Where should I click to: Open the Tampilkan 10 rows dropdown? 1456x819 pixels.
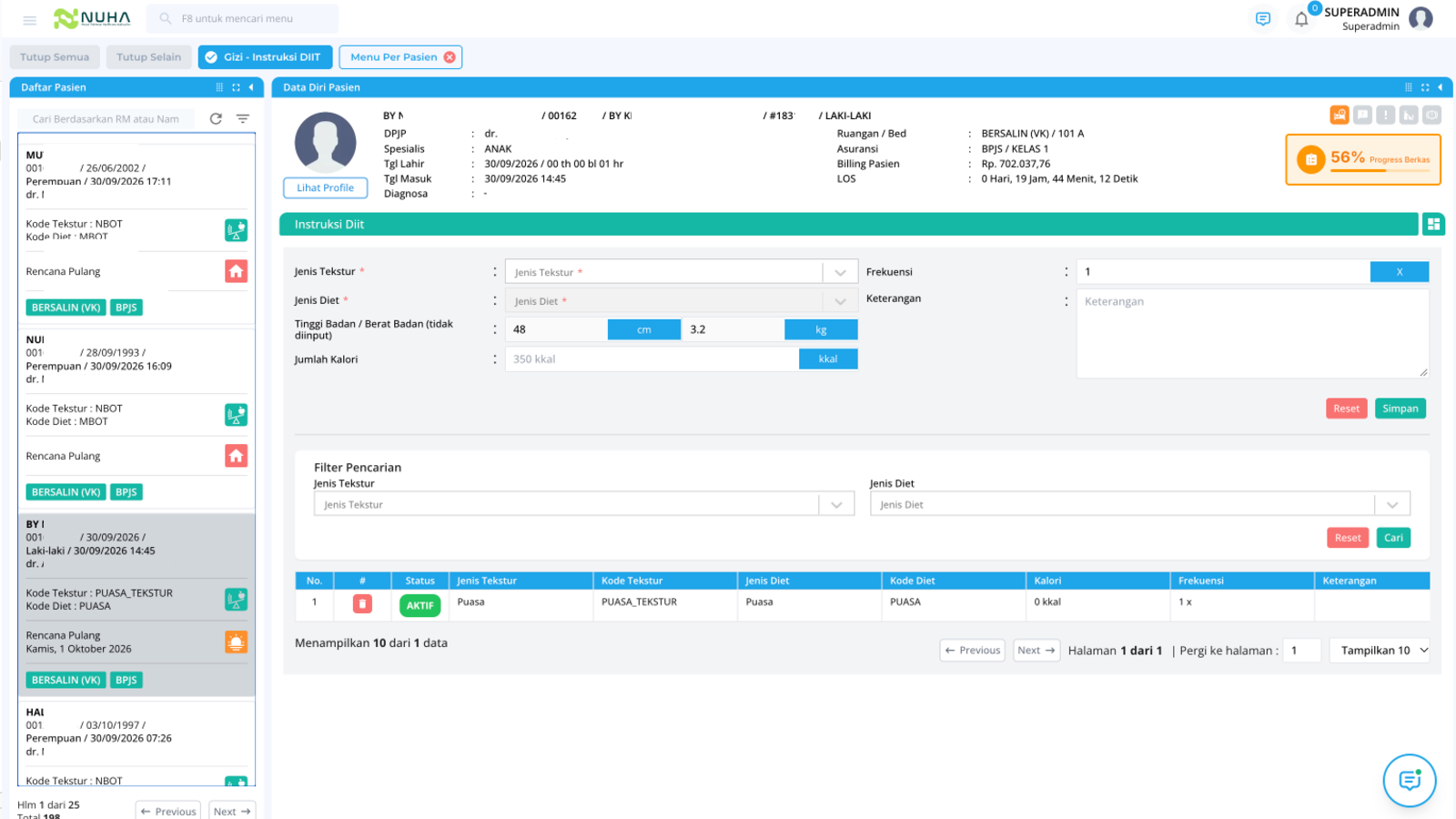tap(1380, 650)
